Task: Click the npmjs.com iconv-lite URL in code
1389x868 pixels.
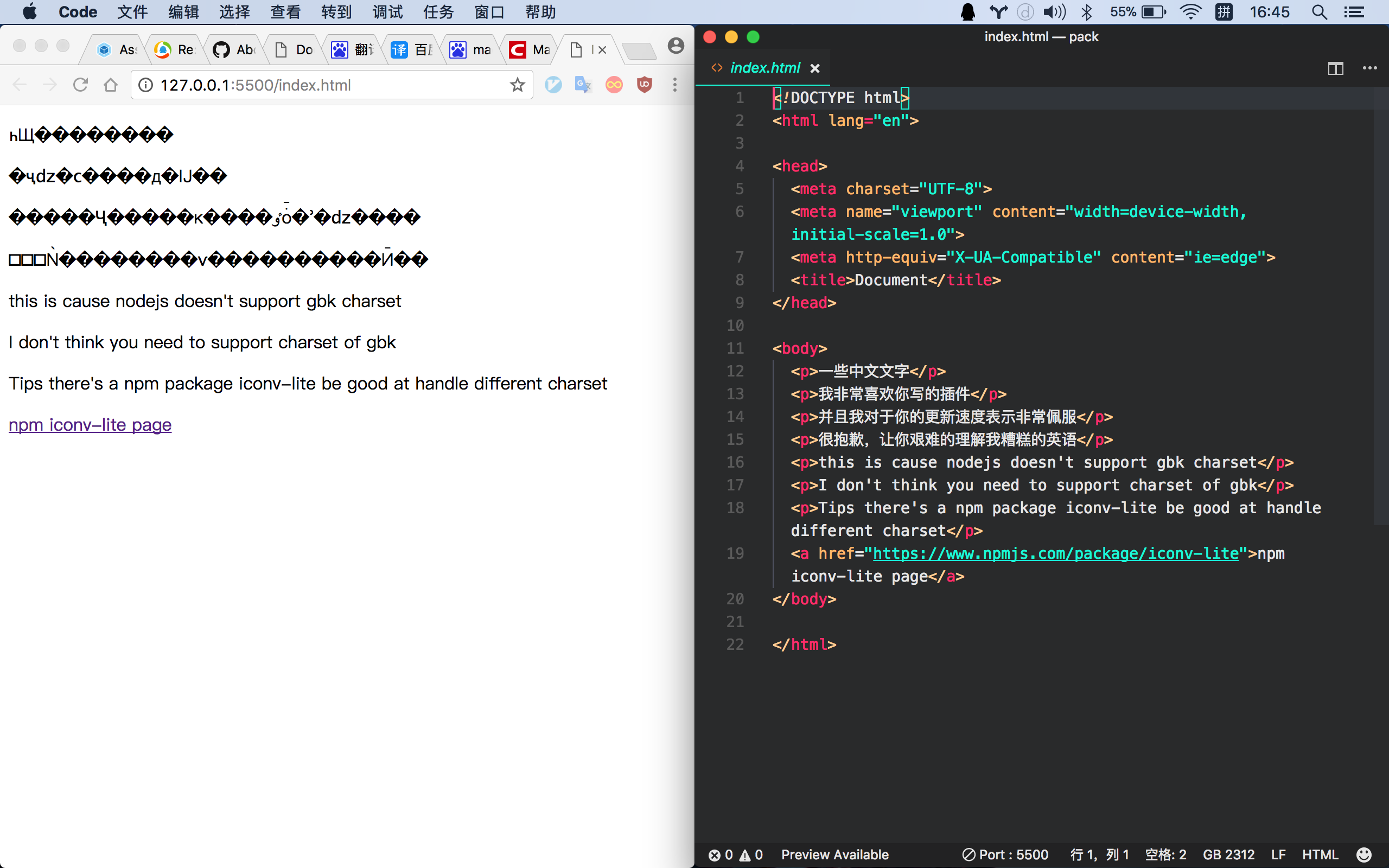Action: (x=1055, y=553)
